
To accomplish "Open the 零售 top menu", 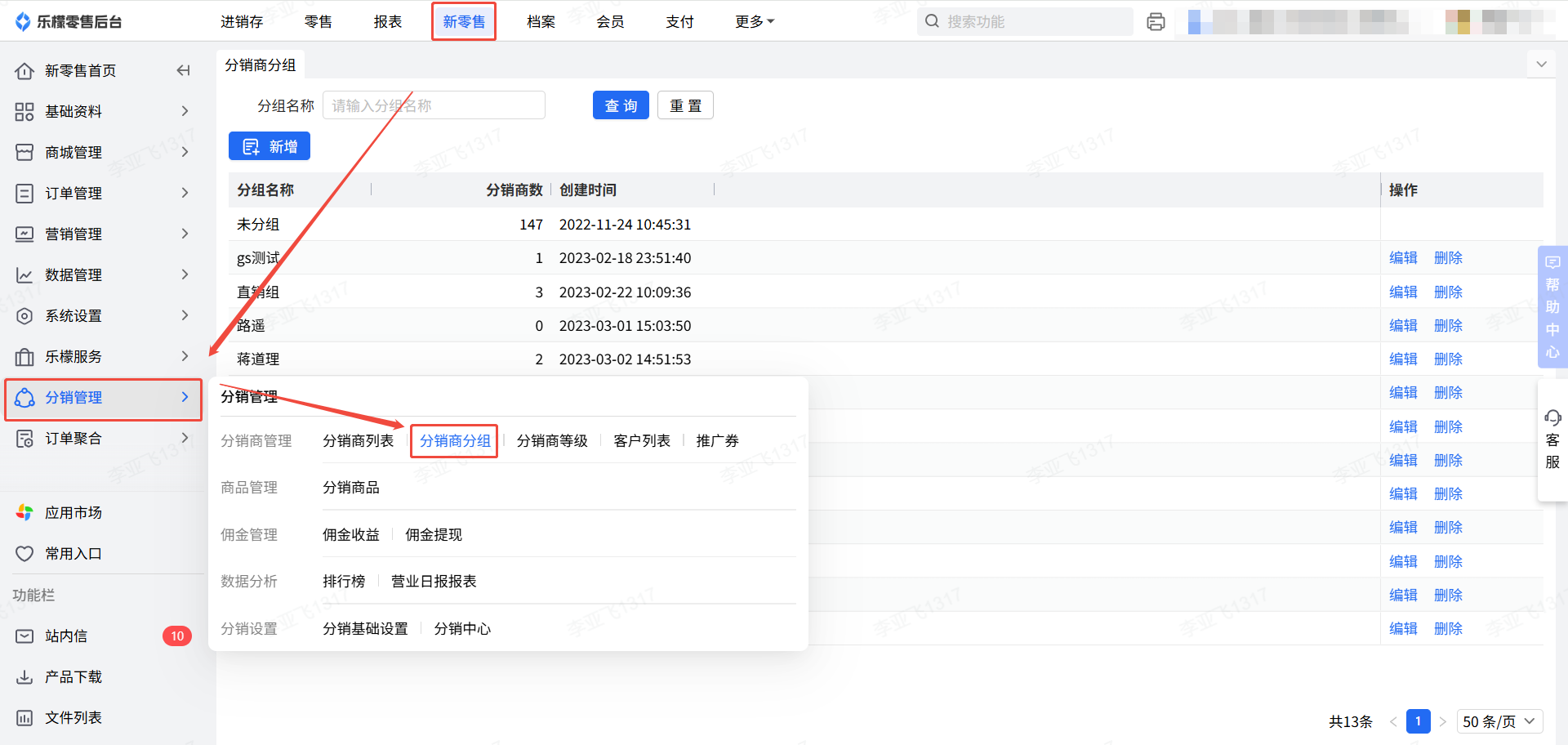I will [318, 22].
